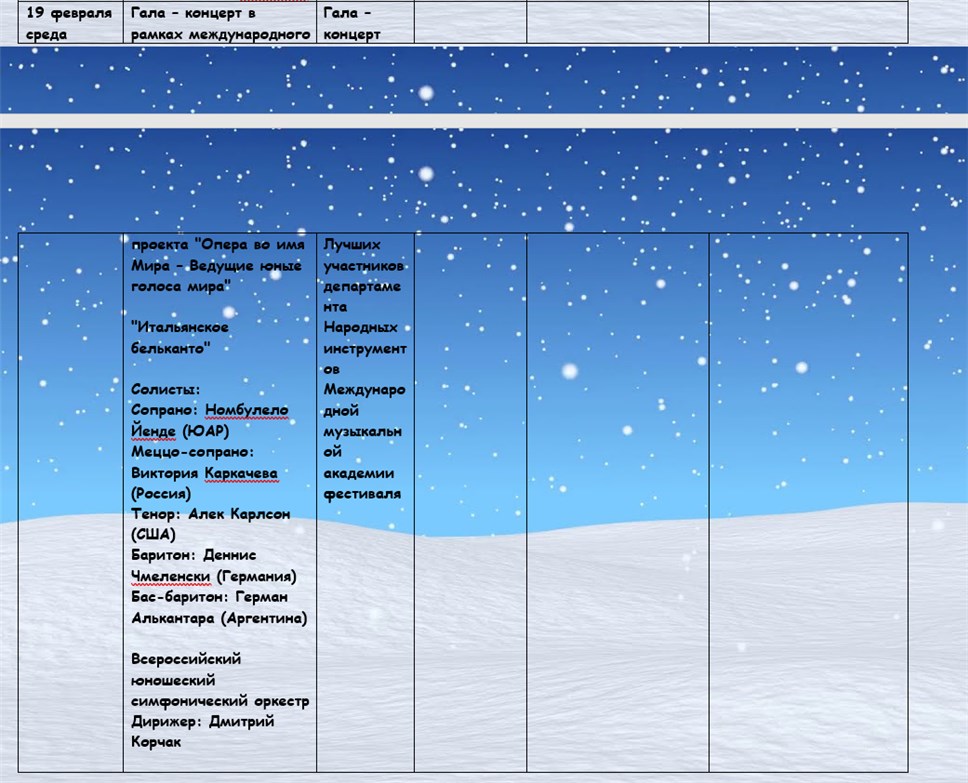Image resolution: width=968 pixels, height=783 pixels.
Task: Click 'Йенде (ЮАР)' line
Action: 180,431
